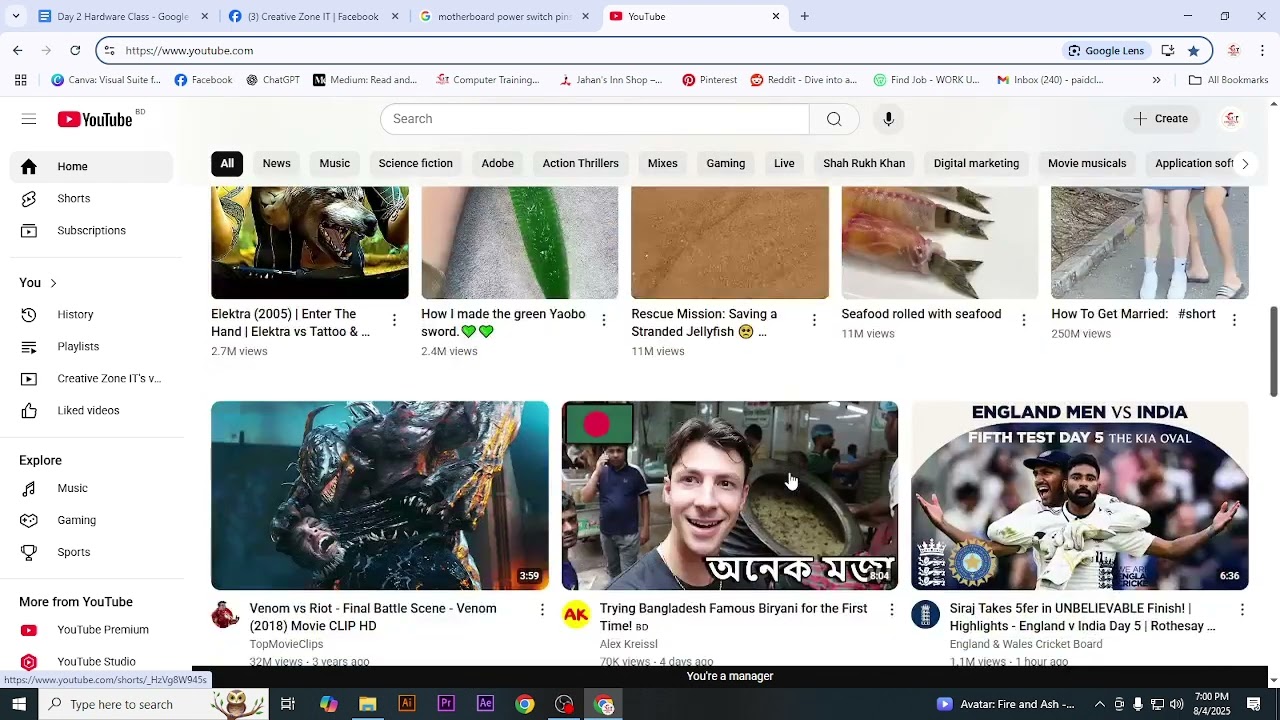Open Playlists in the sidebar
This screenshot has height=720, width=1280.
pos(91,346)
